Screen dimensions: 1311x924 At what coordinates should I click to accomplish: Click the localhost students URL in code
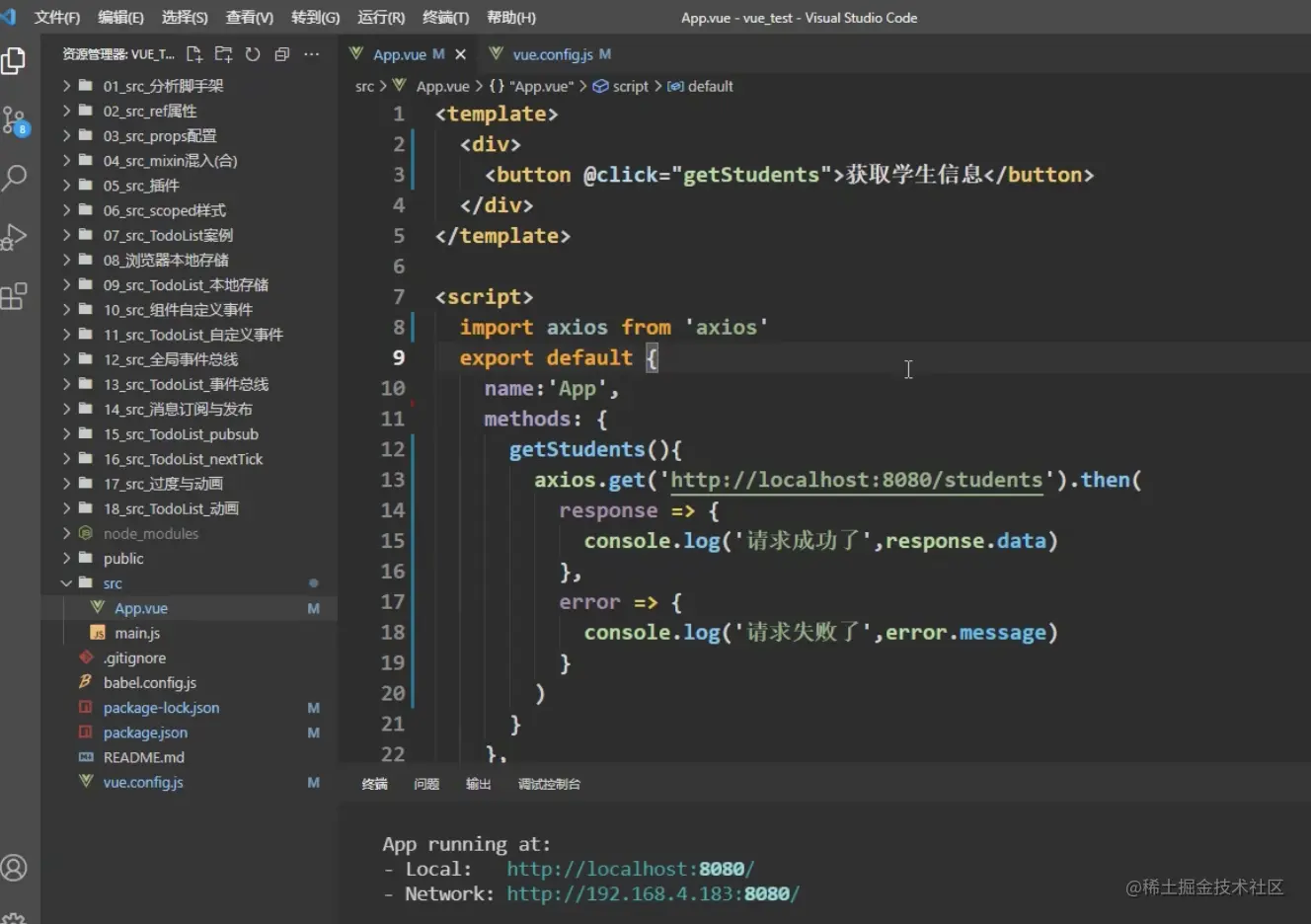(857, 480)
